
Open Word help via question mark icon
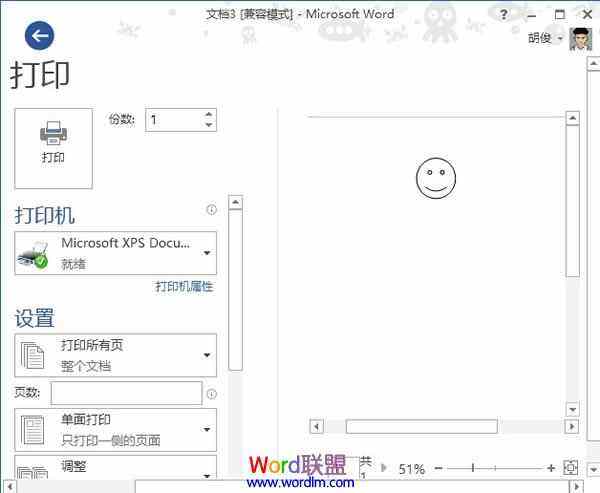click(504, 15)
